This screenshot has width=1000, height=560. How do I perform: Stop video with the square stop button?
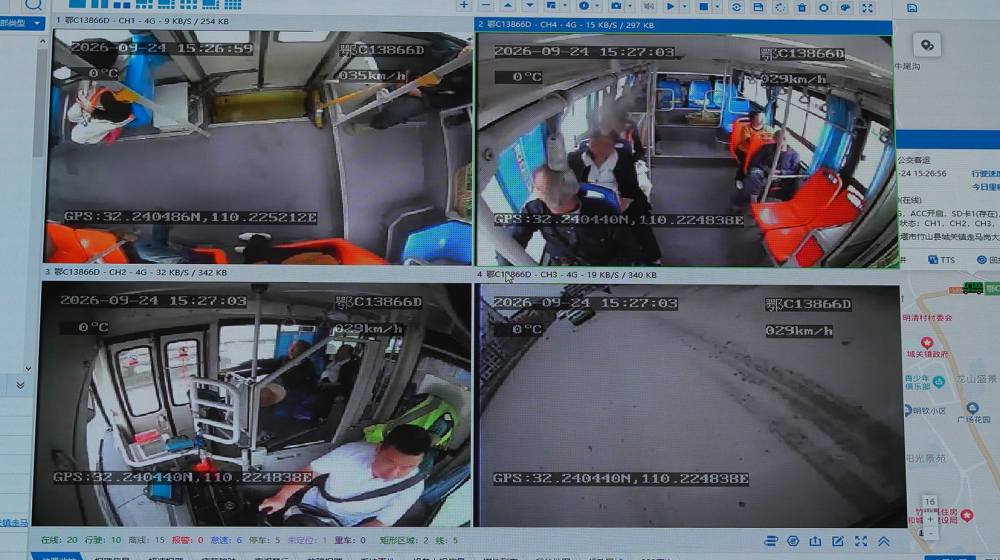(x=703, y=6)
